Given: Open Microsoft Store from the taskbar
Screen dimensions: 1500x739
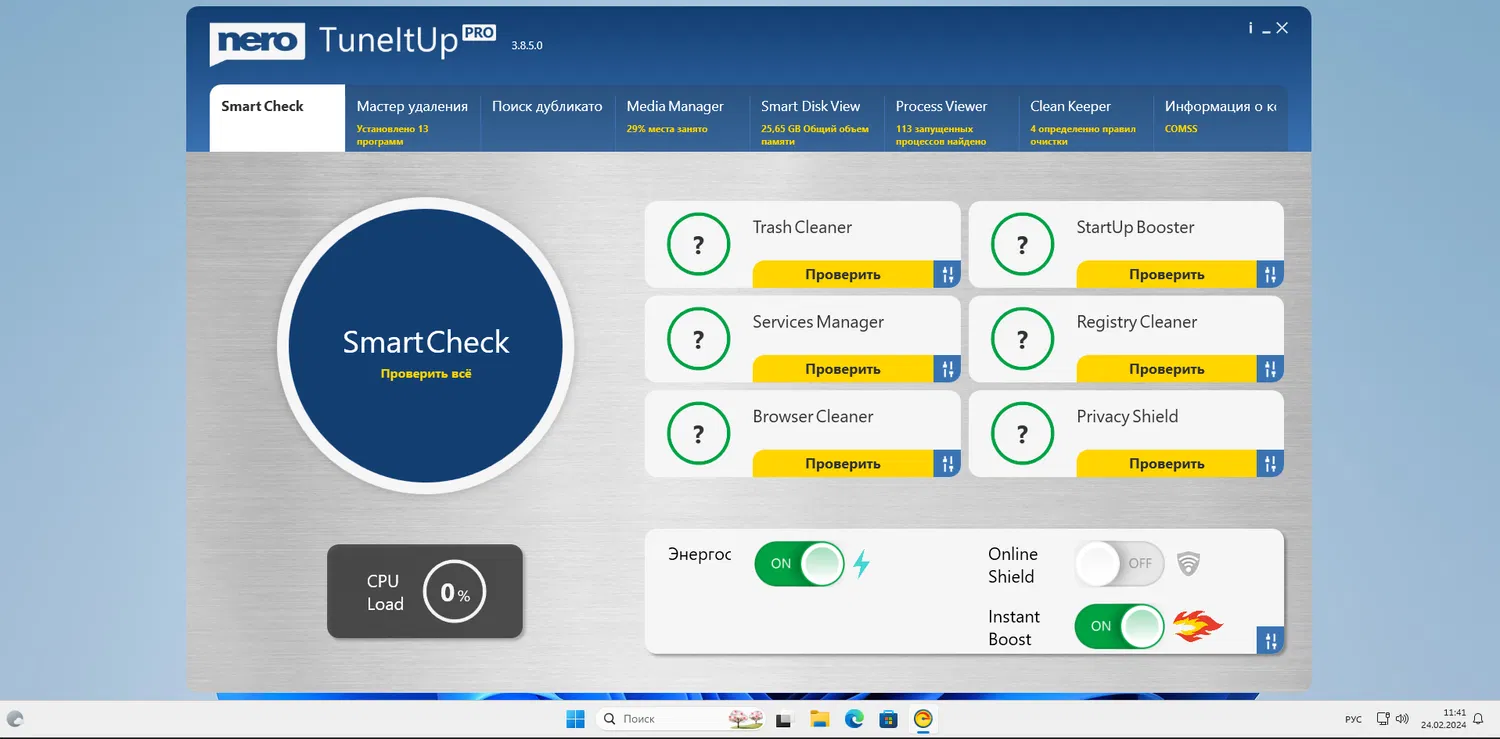Looking at the screenshot, I should tap(888, 719).
